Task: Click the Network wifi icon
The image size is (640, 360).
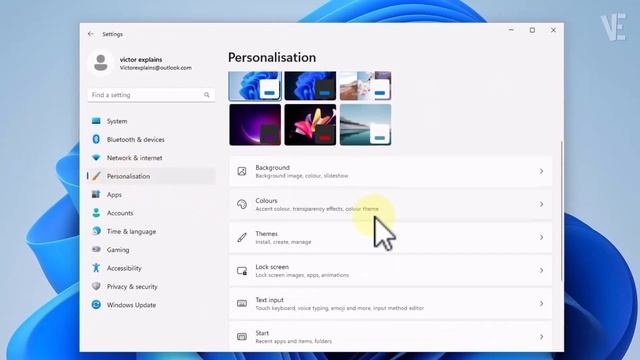Action: (96, 158)
